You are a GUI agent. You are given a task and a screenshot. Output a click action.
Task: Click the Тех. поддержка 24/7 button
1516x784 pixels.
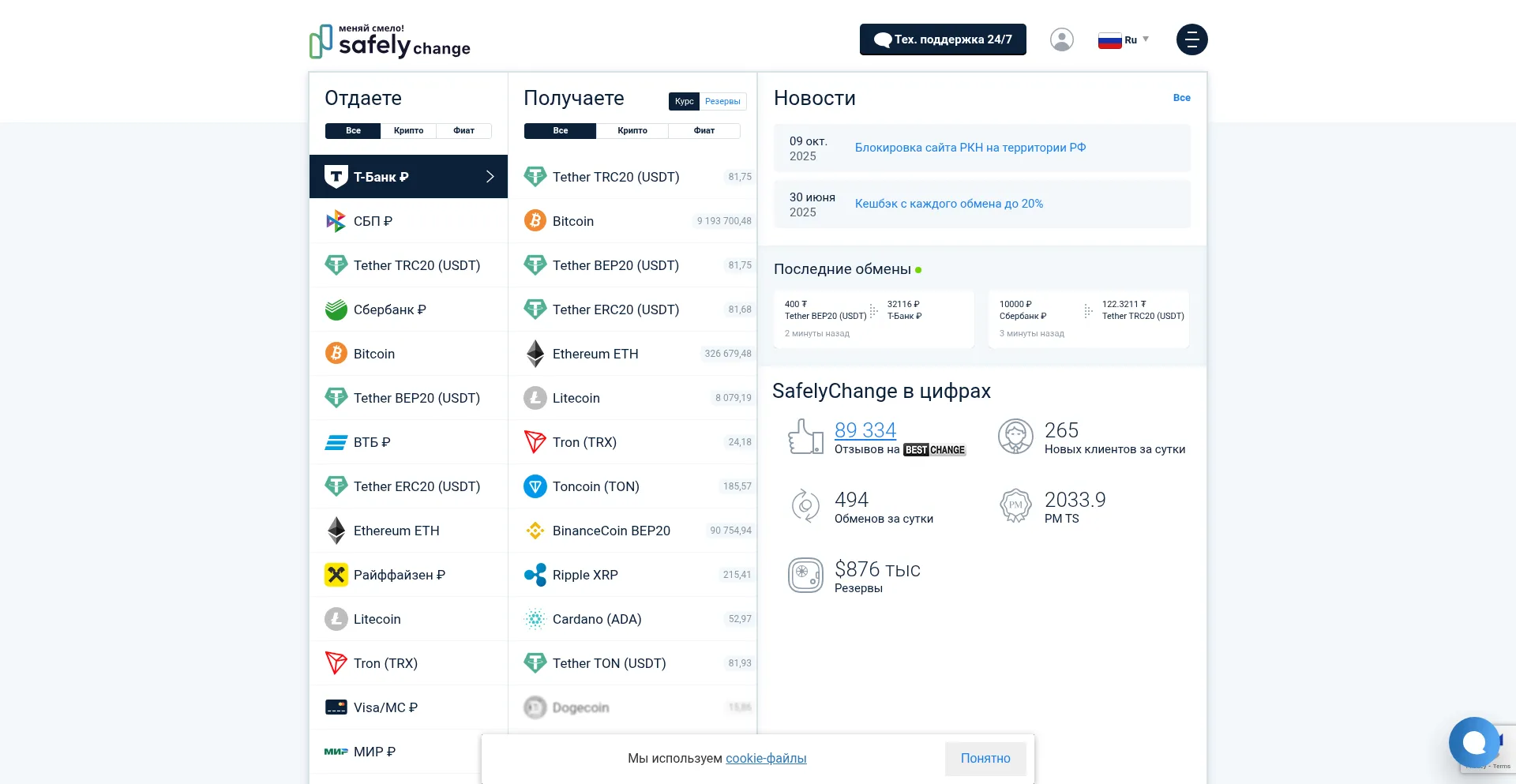point(943,39)
